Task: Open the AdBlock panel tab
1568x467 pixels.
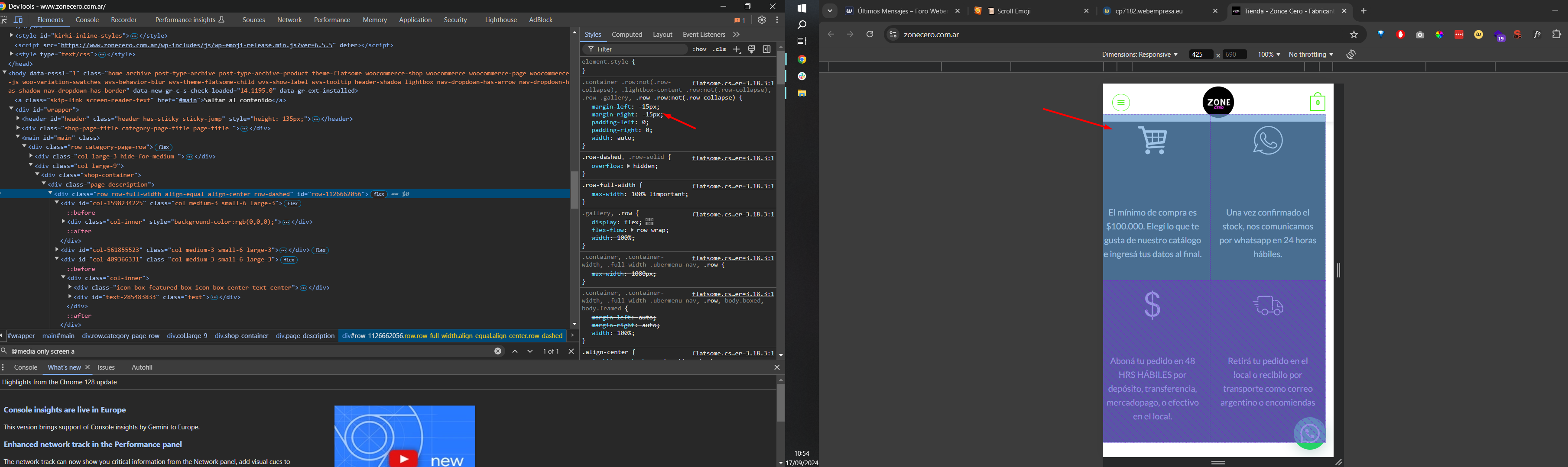Action: [541, 20]
